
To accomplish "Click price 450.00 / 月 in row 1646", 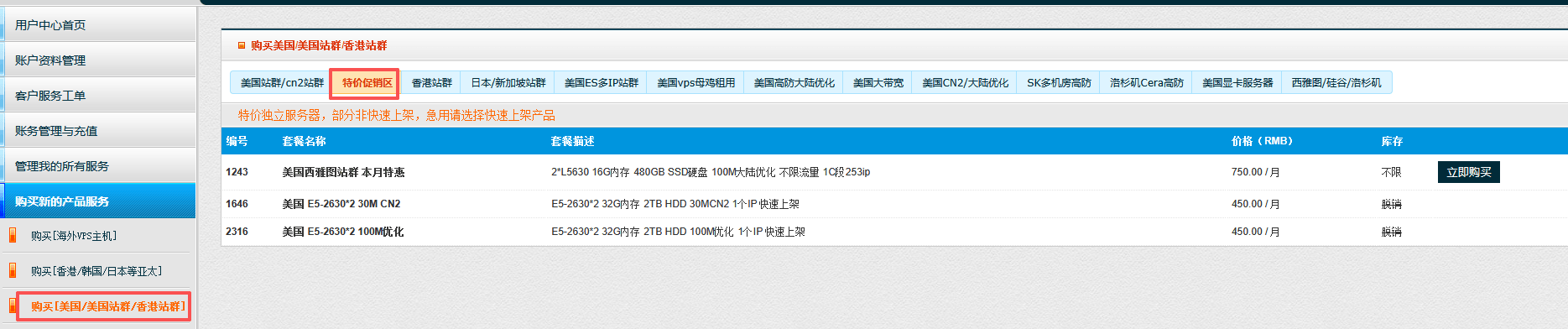I will tap(1255, 204).
